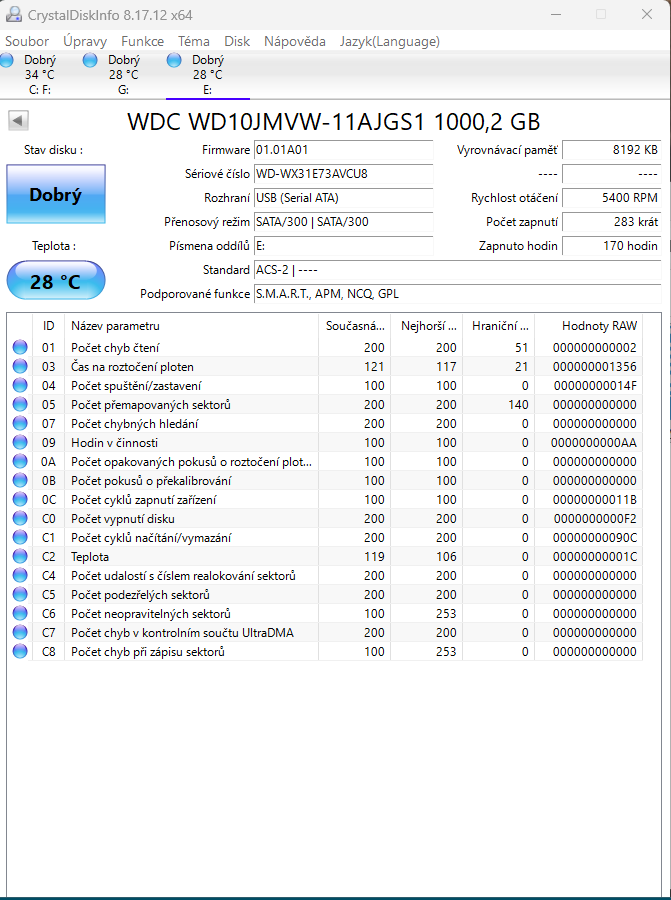Open the Nápověda menu

click(x=294, y=41)
